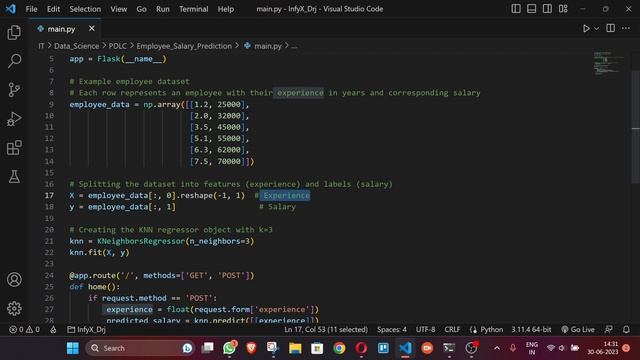This screenshot has width=640, height=360.
Task: Show hidden system tray icons
Action: 497,348
